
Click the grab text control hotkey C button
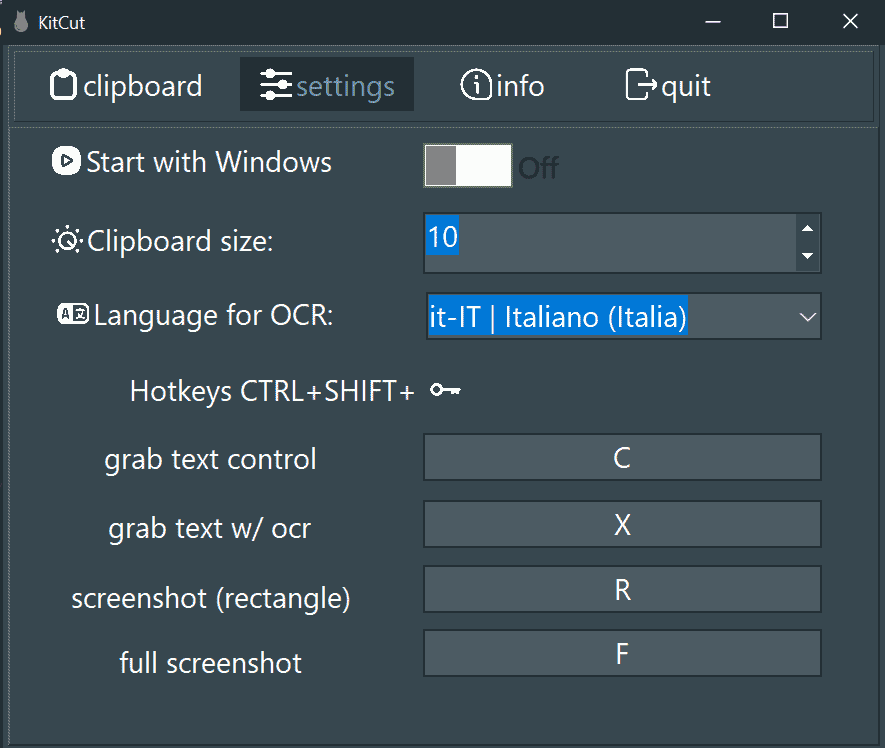pos(622,457)
